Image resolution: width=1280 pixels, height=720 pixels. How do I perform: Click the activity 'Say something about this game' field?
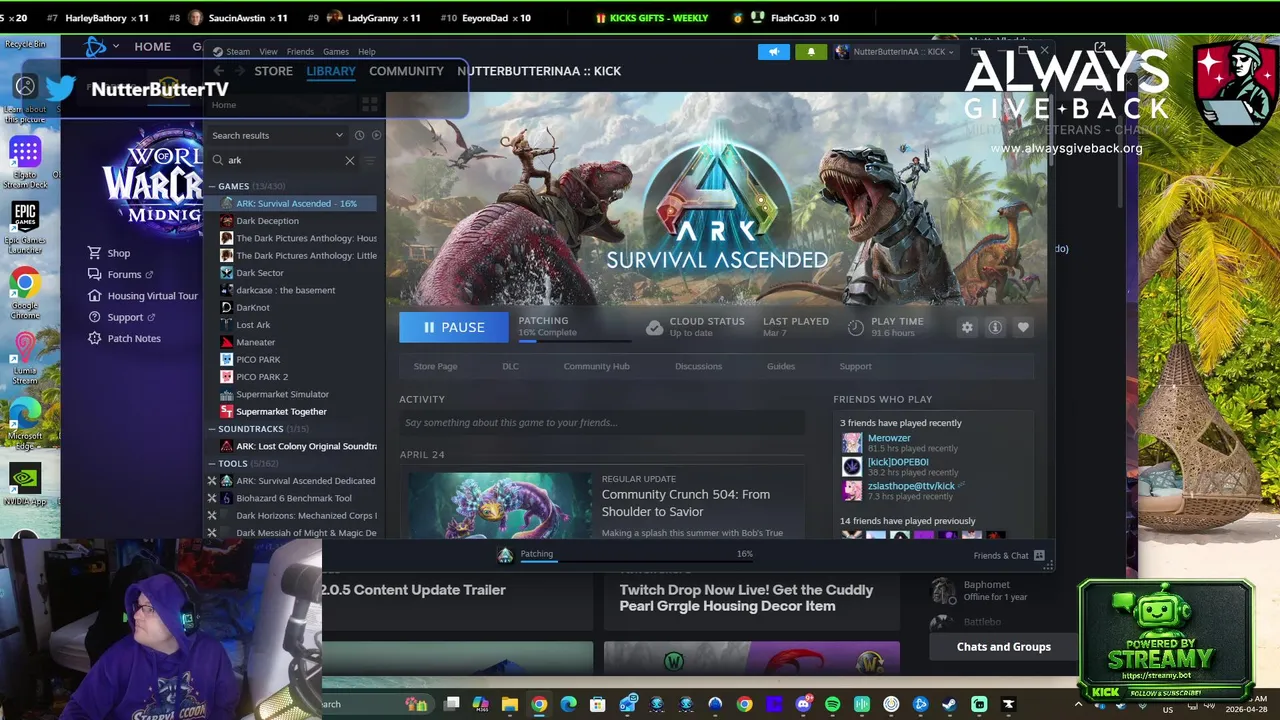pyautogui.click(x=602, y=423)
